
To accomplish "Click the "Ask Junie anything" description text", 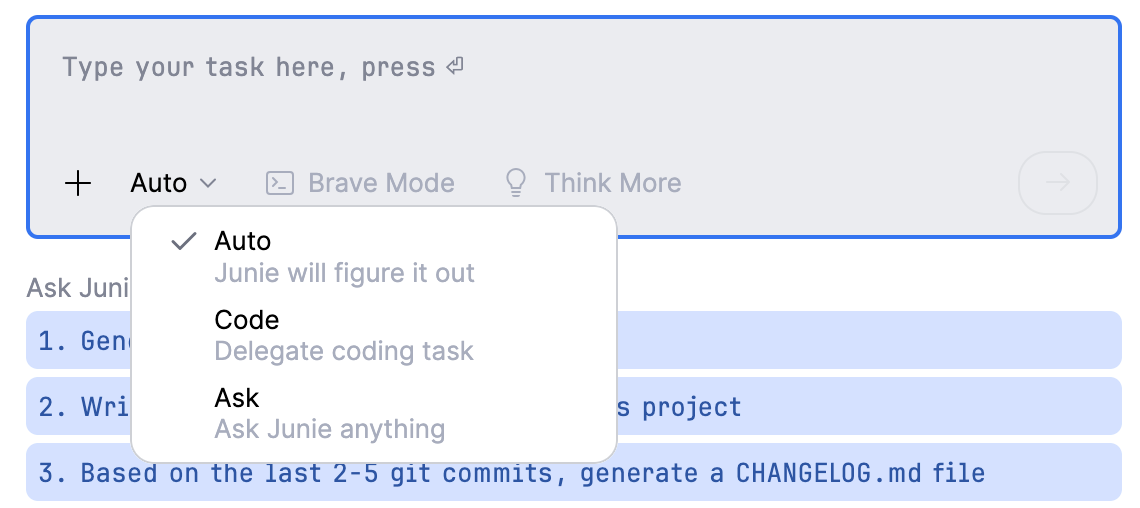I will pyautogui.click(x=330, y=429).
